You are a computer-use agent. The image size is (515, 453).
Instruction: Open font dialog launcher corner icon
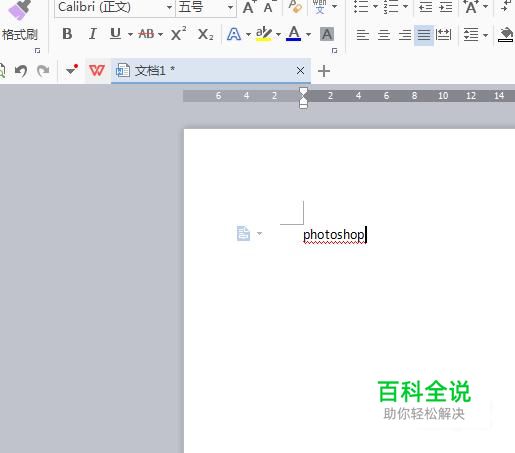[x=334, y=51]
